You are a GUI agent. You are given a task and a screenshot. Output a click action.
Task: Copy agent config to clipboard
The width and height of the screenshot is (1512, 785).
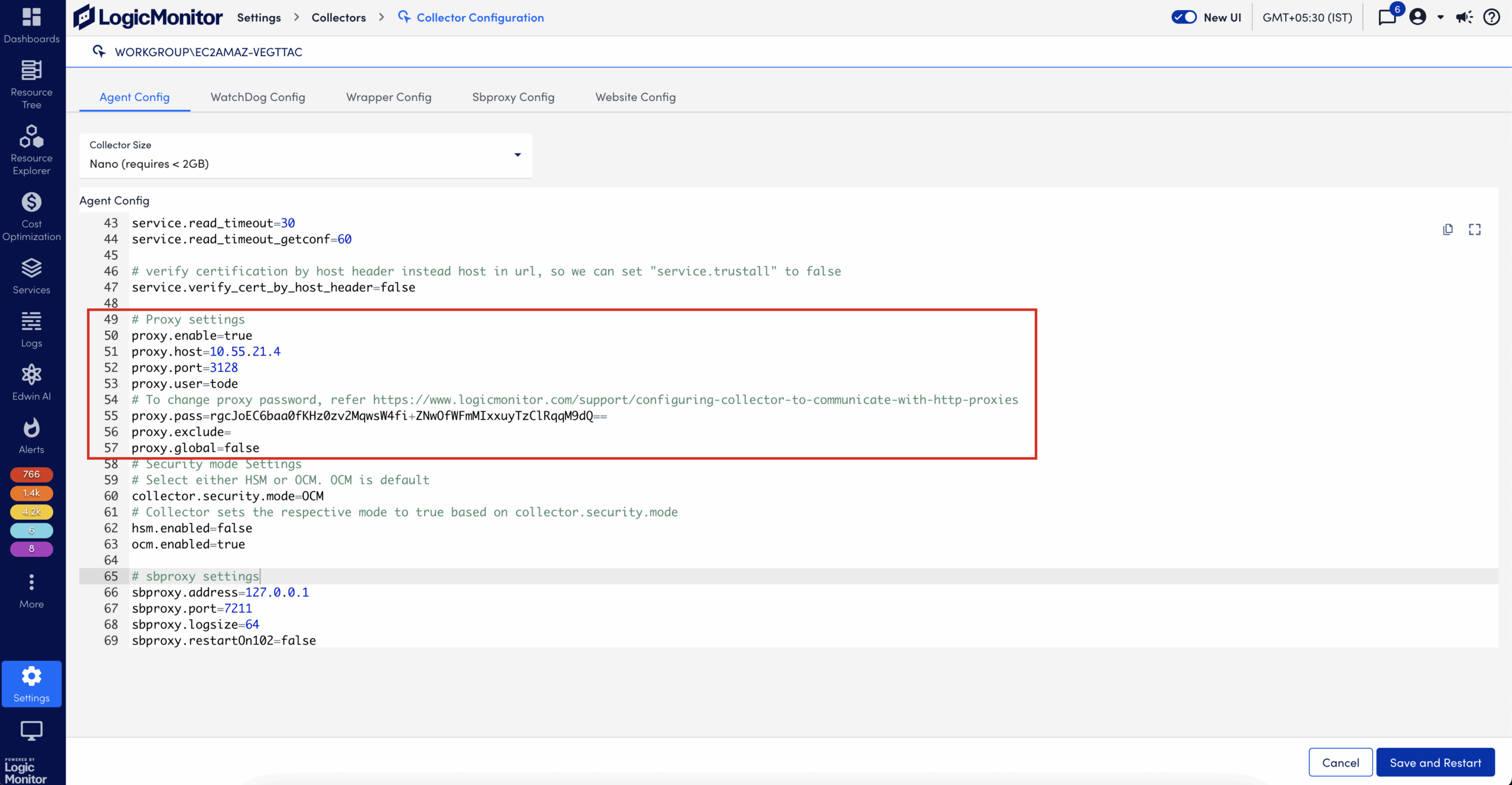pos(1448,229)
